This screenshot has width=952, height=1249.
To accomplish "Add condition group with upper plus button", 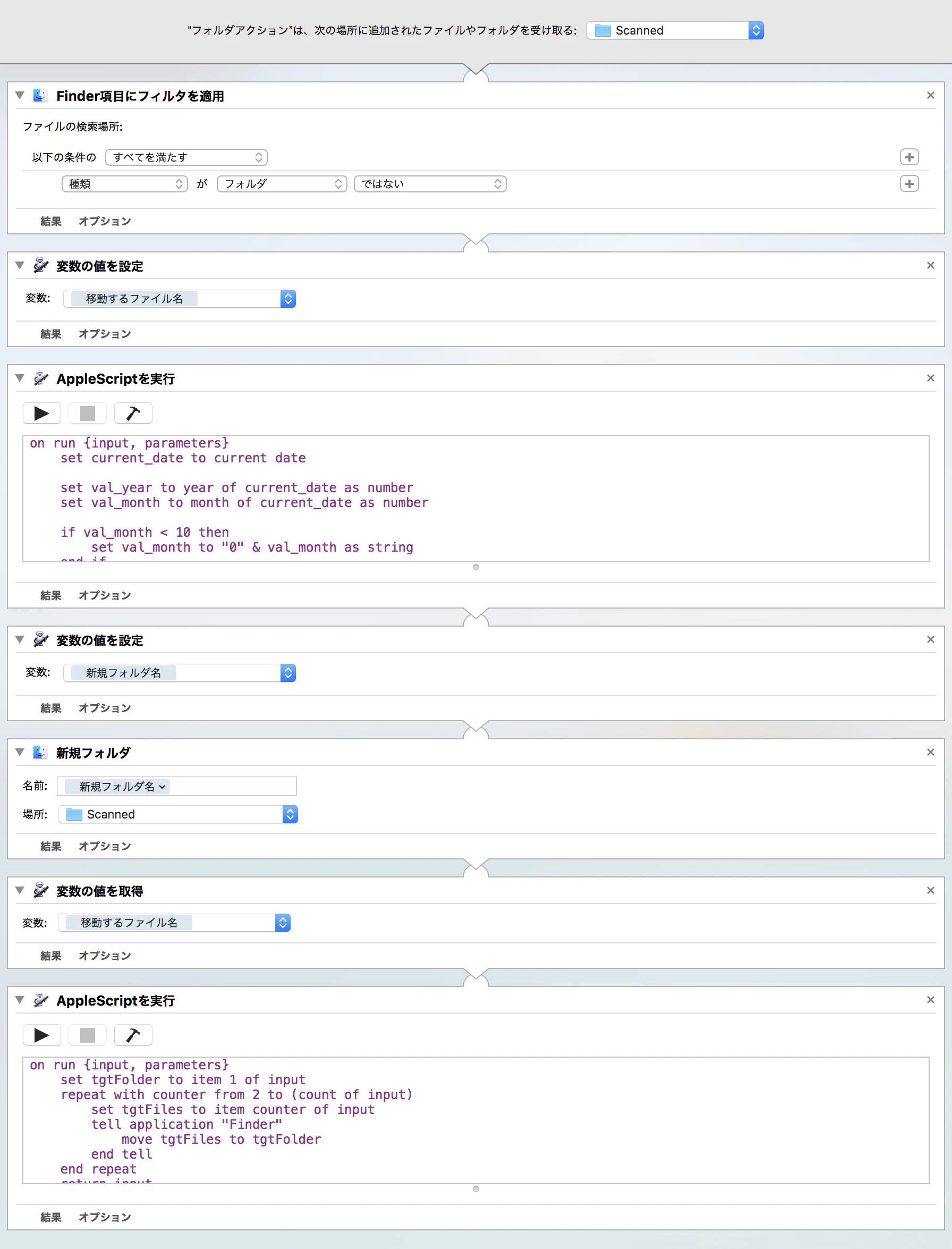I will [x=909, y=157].
